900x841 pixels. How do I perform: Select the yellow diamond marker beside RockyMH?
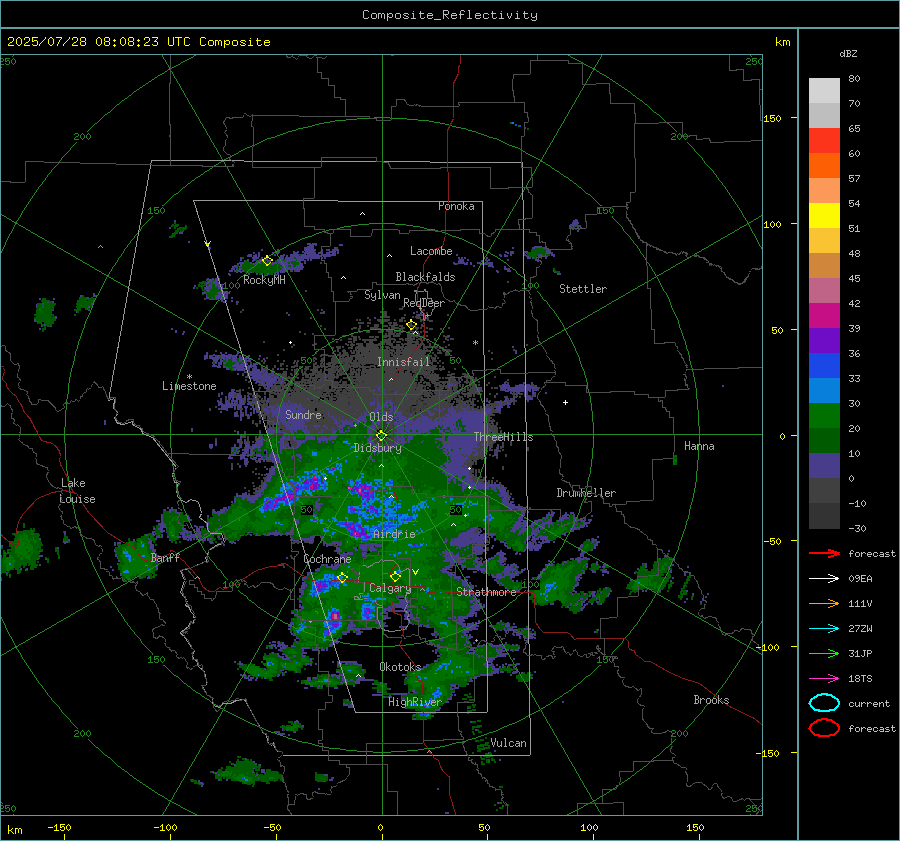[x=267, y=261]
